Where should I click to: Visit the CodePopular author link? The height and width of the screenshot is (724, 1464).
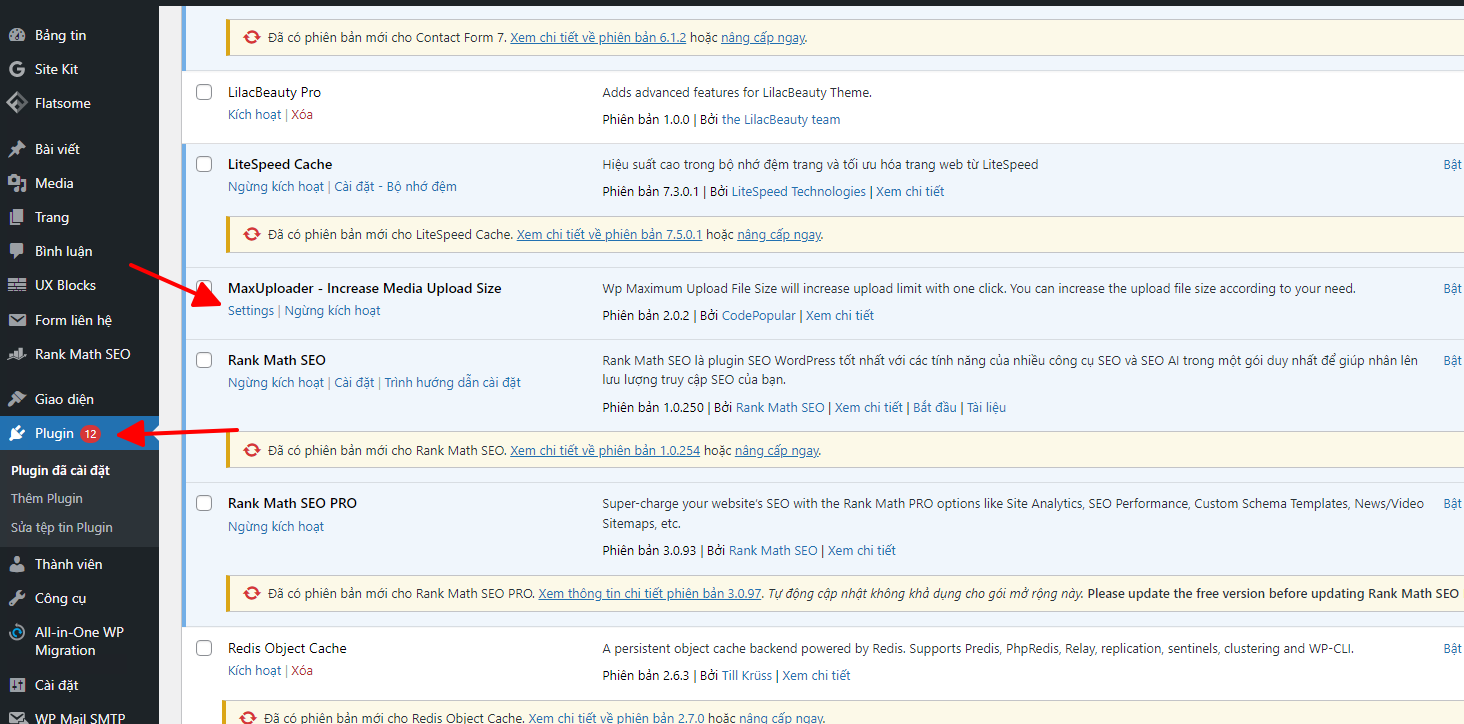(x=759, y=315)
